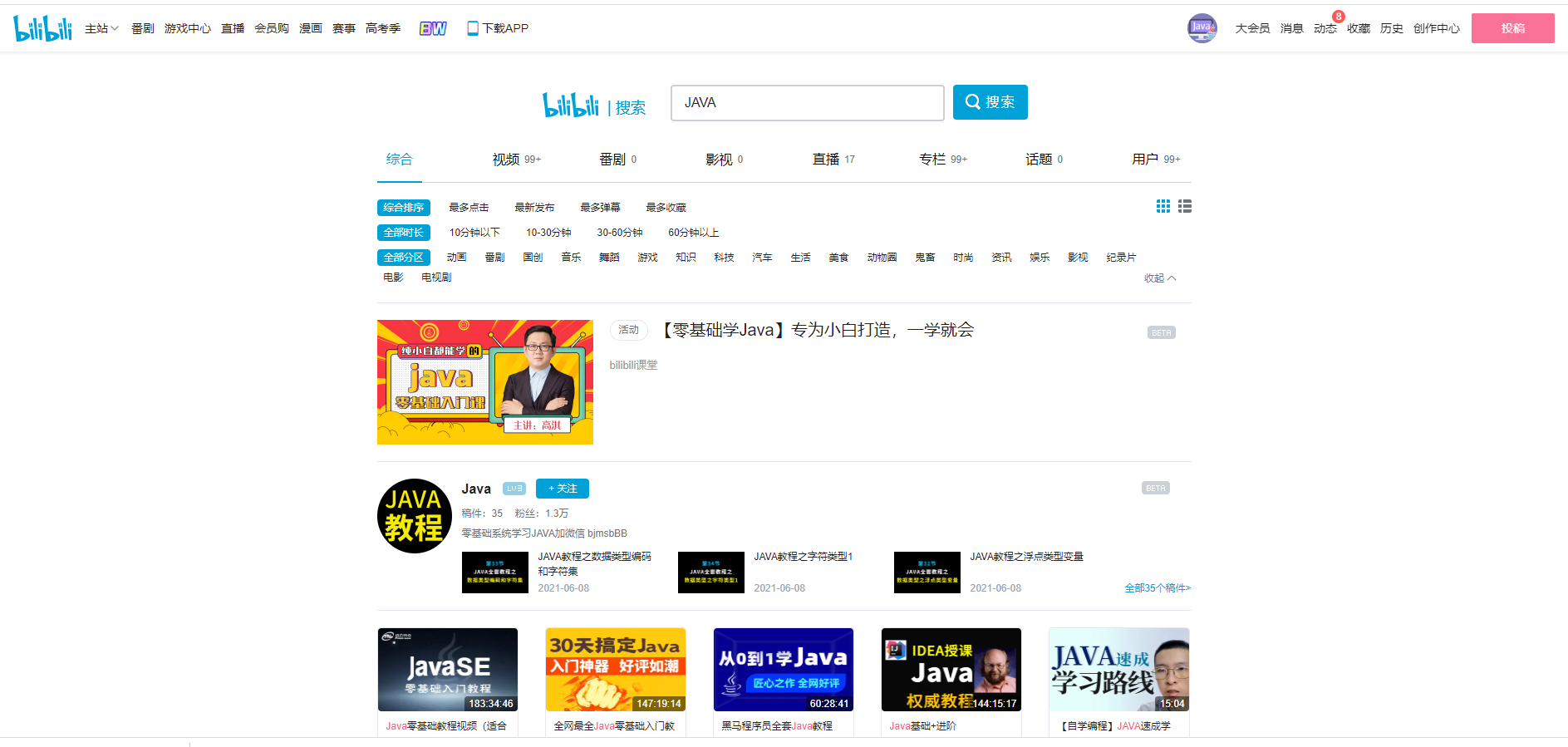This screenshot has width=1568, height=747.
Task: Switch to grid view layout icon
Action: (1163, 206)
